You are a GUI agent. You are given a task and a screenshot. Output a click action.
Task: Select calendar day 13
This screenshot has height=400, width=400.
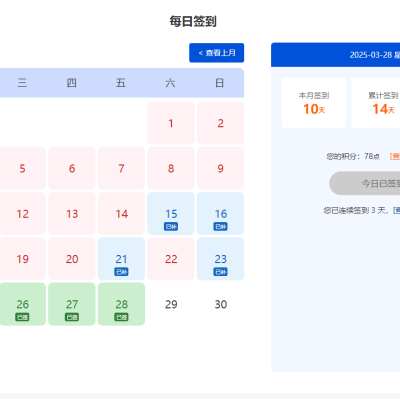tap(72, 214)
